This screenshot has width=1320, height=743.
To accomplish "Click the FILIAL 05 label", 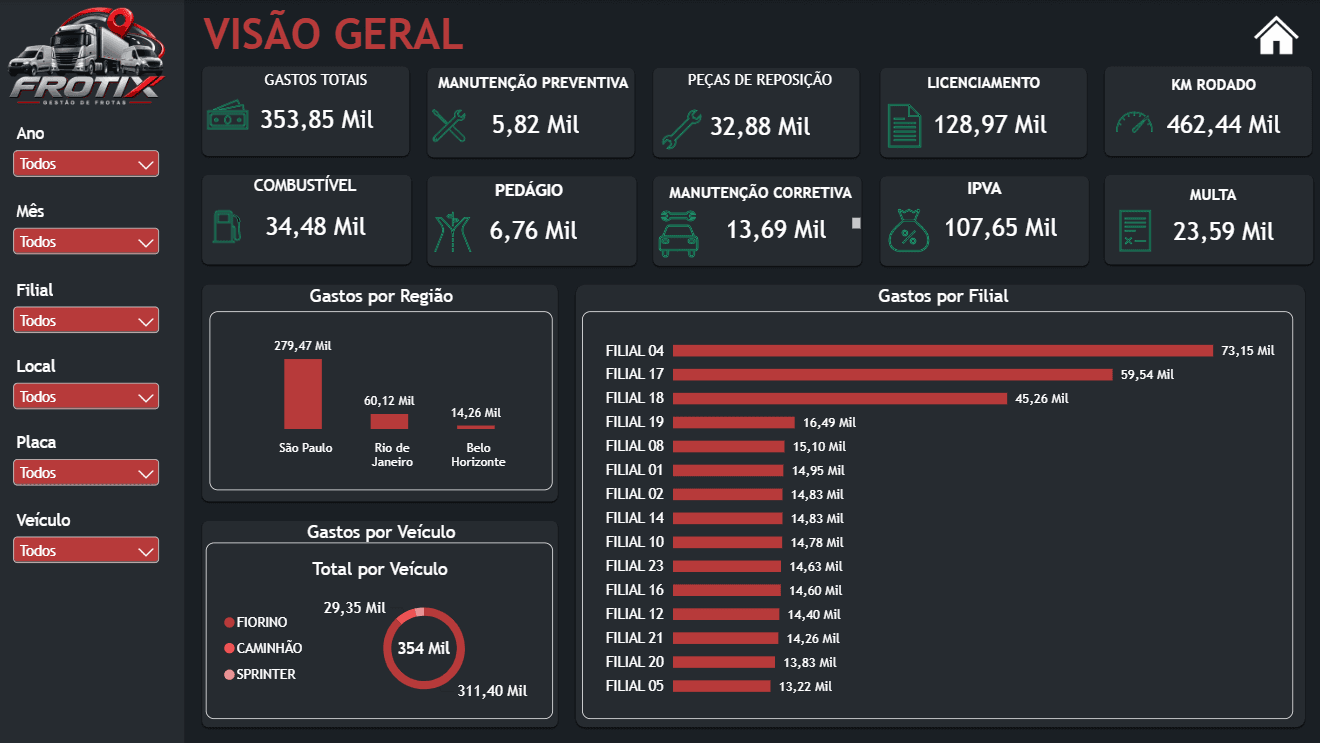I will pos(635,686).
